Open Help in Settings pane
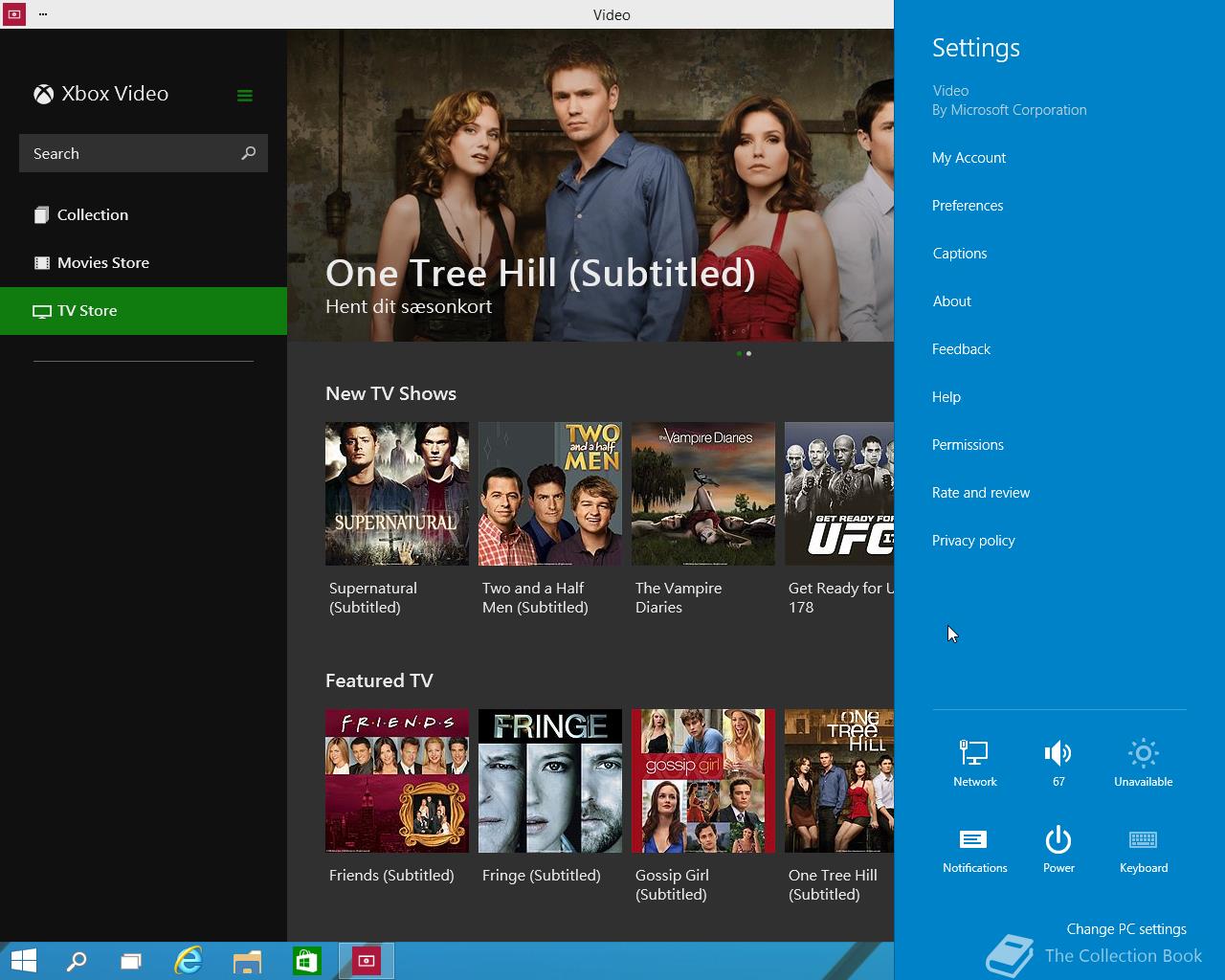This screenshot has width=1225, height=980. [x=947, y=397]
